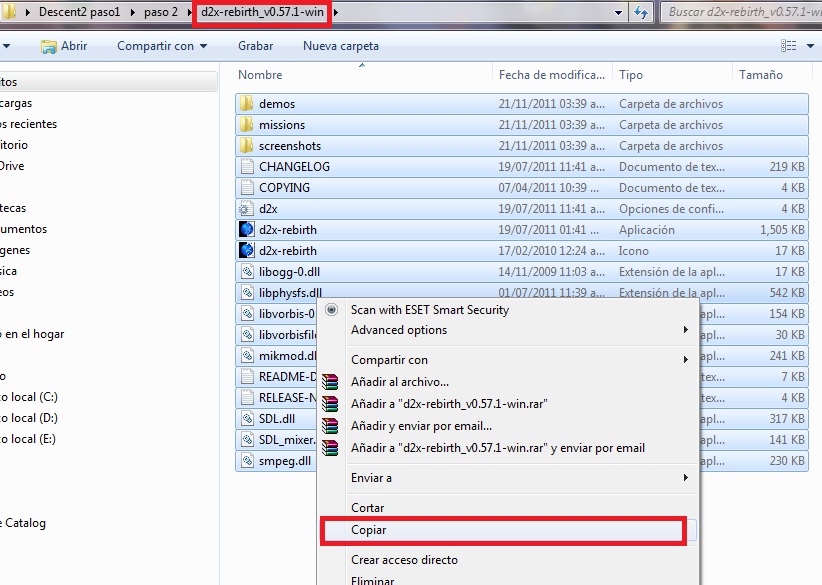The image size is (822, 585).
Task: Click the smpeg.dll file icon
Action: point(247,460)
